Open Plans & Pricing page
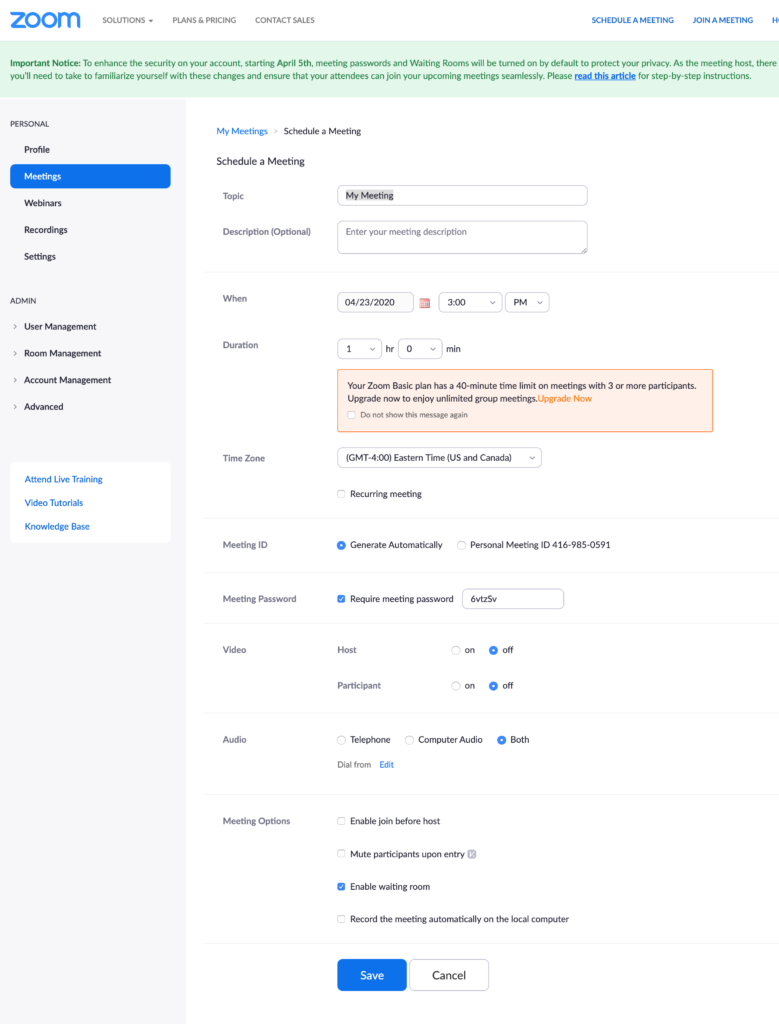This screenshot has height=1024, width=779. (204, 20)
